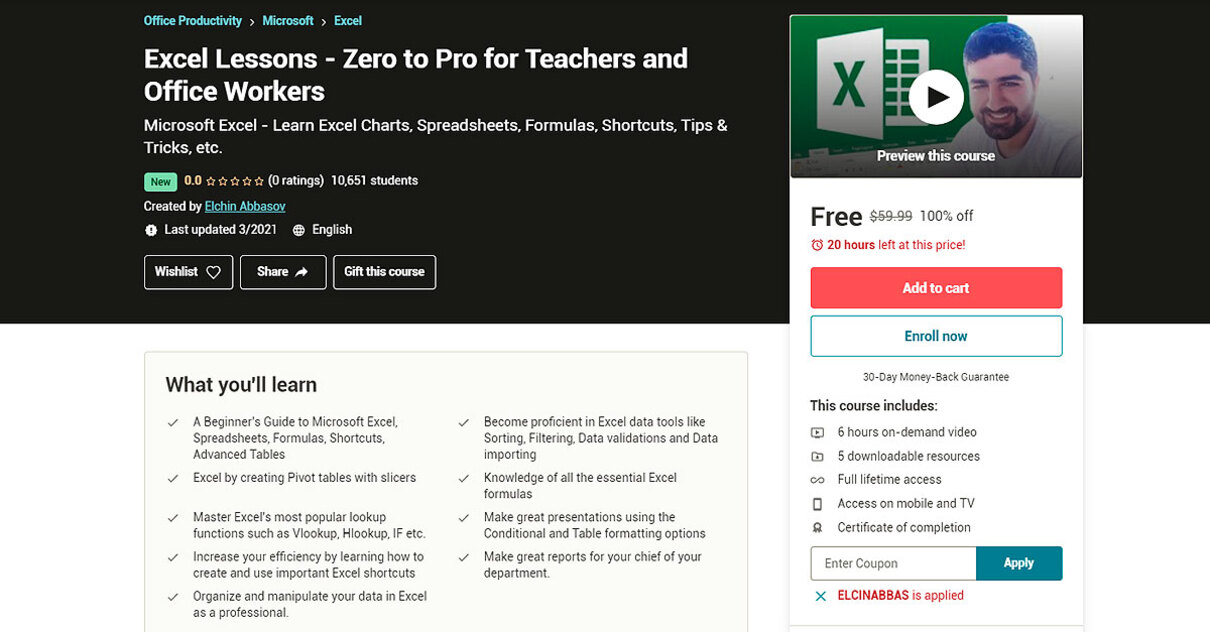The height and width of the screenshot is (632, 1210).
Task: Remove the applied ELCINABBAS coupon
Action: coord(820,596)
